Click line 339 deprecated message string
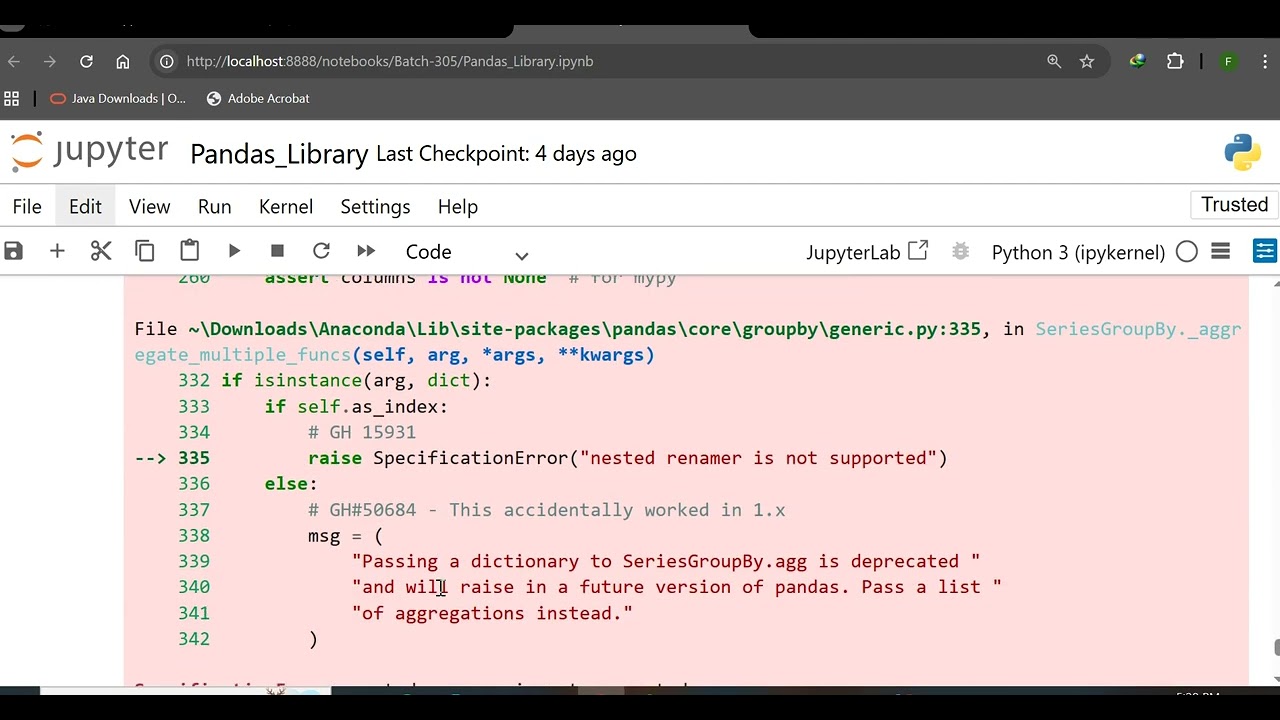The width and height of the screenshot is (1280, 720). [666, 561]
